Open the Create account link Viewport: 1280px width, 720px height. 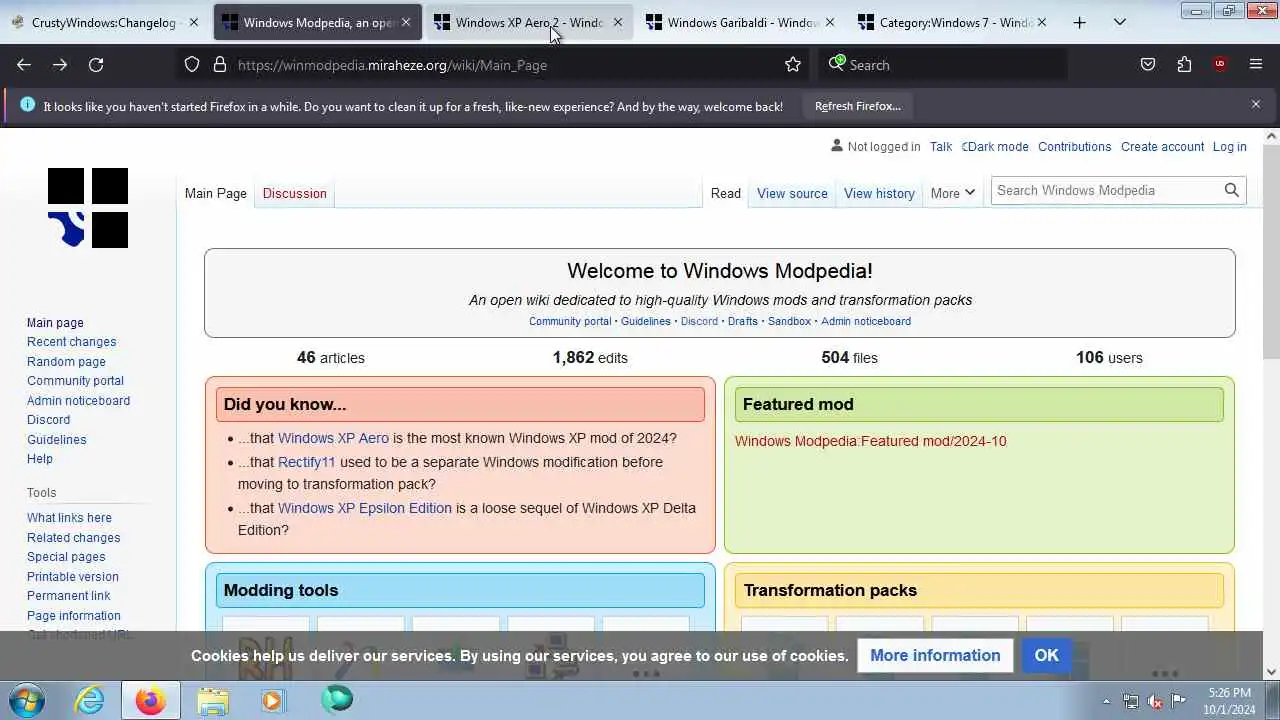pos(1162,146)
